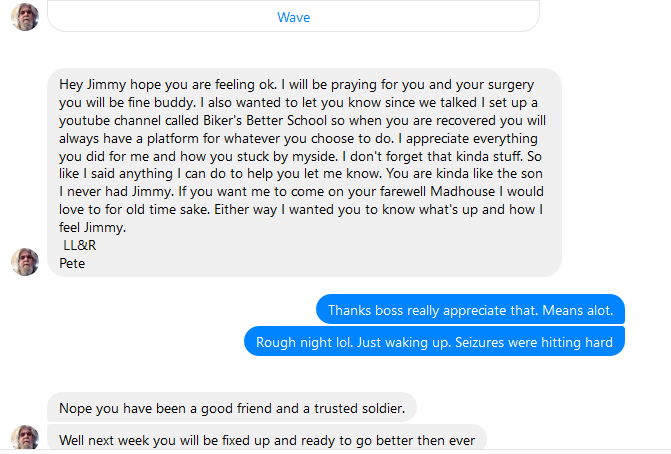
Task: Click the "Hey Jimmy" greeting text
Action: (x=89, y=83)
